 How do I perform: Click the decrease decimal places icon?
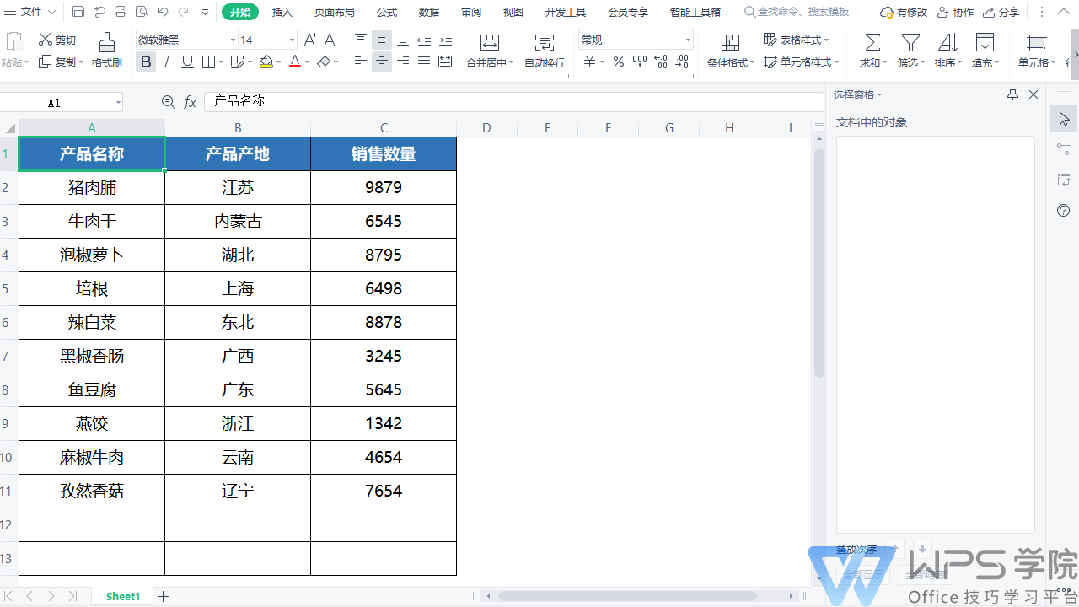click(682, 62)
